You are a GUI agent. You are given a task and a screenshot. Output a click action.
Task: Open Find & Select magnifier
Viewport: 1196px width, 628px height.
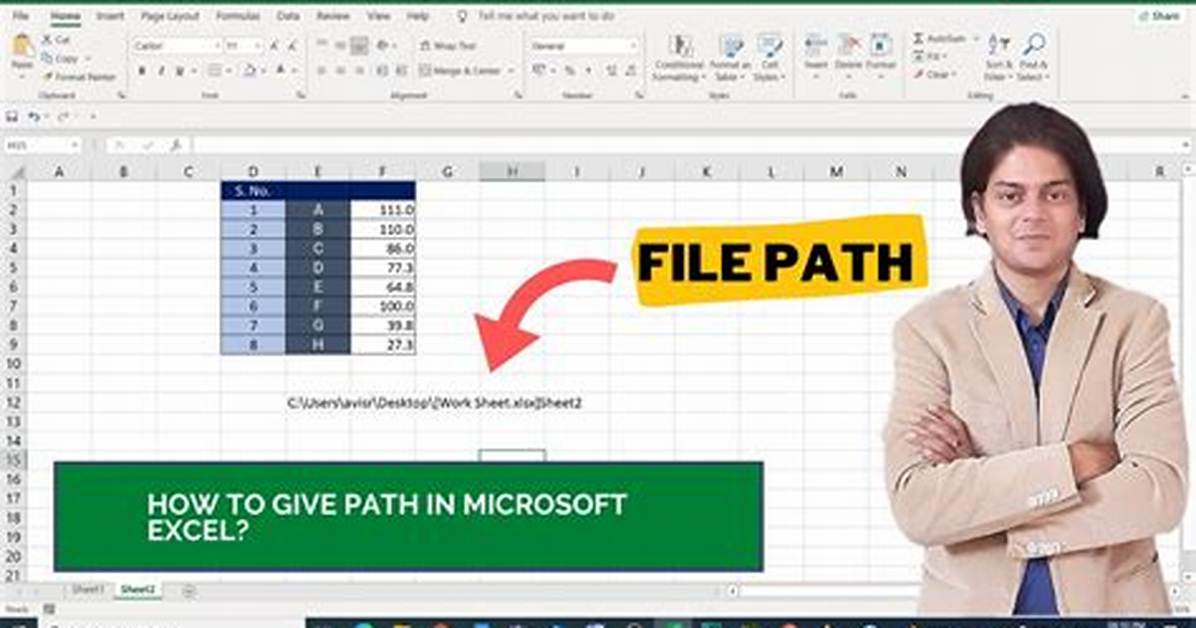(x=1034, y=58)
